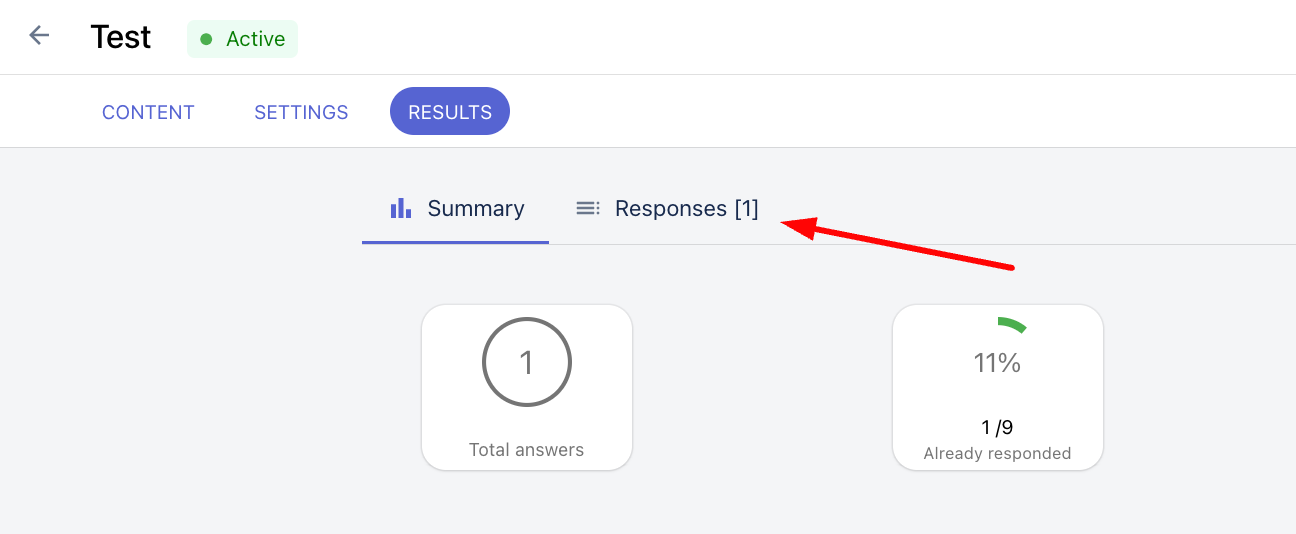Switch to the SETTINGS tab

(x=301, y=112)
